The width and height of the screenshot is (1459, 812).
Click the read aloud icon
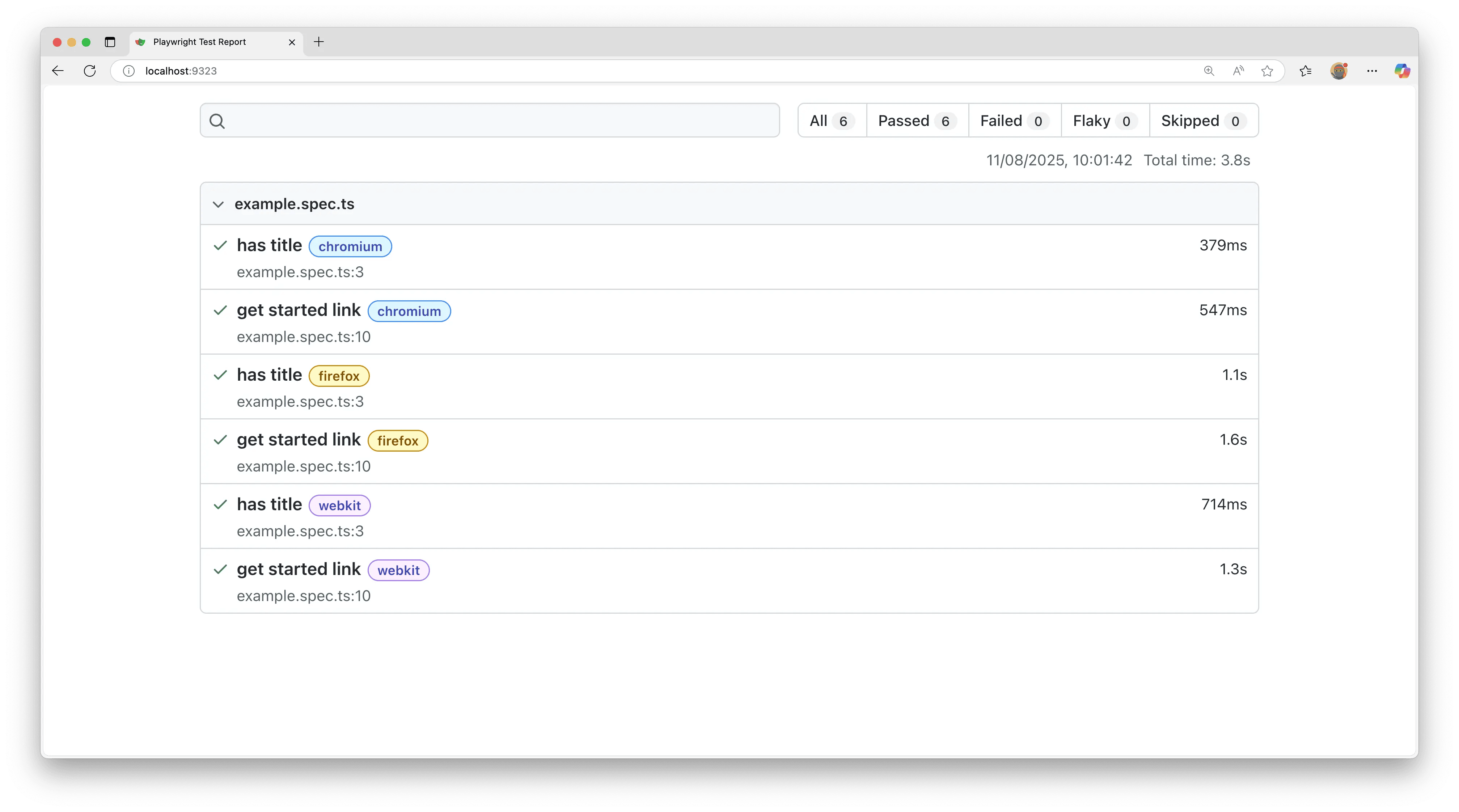pos(1238,71)
